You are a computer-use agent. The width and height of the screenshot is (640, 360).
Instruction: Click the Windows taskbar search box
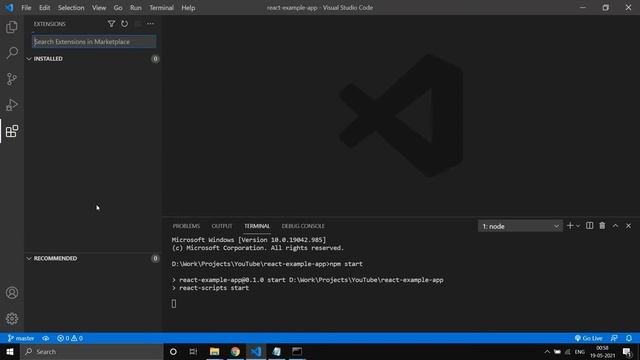point(92,351)
